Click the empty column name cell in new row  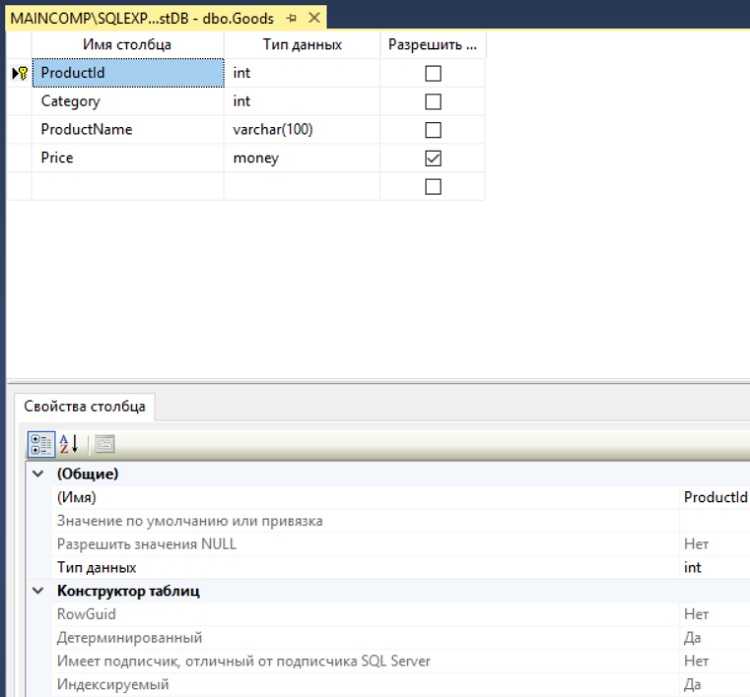[x=127, y=186]
